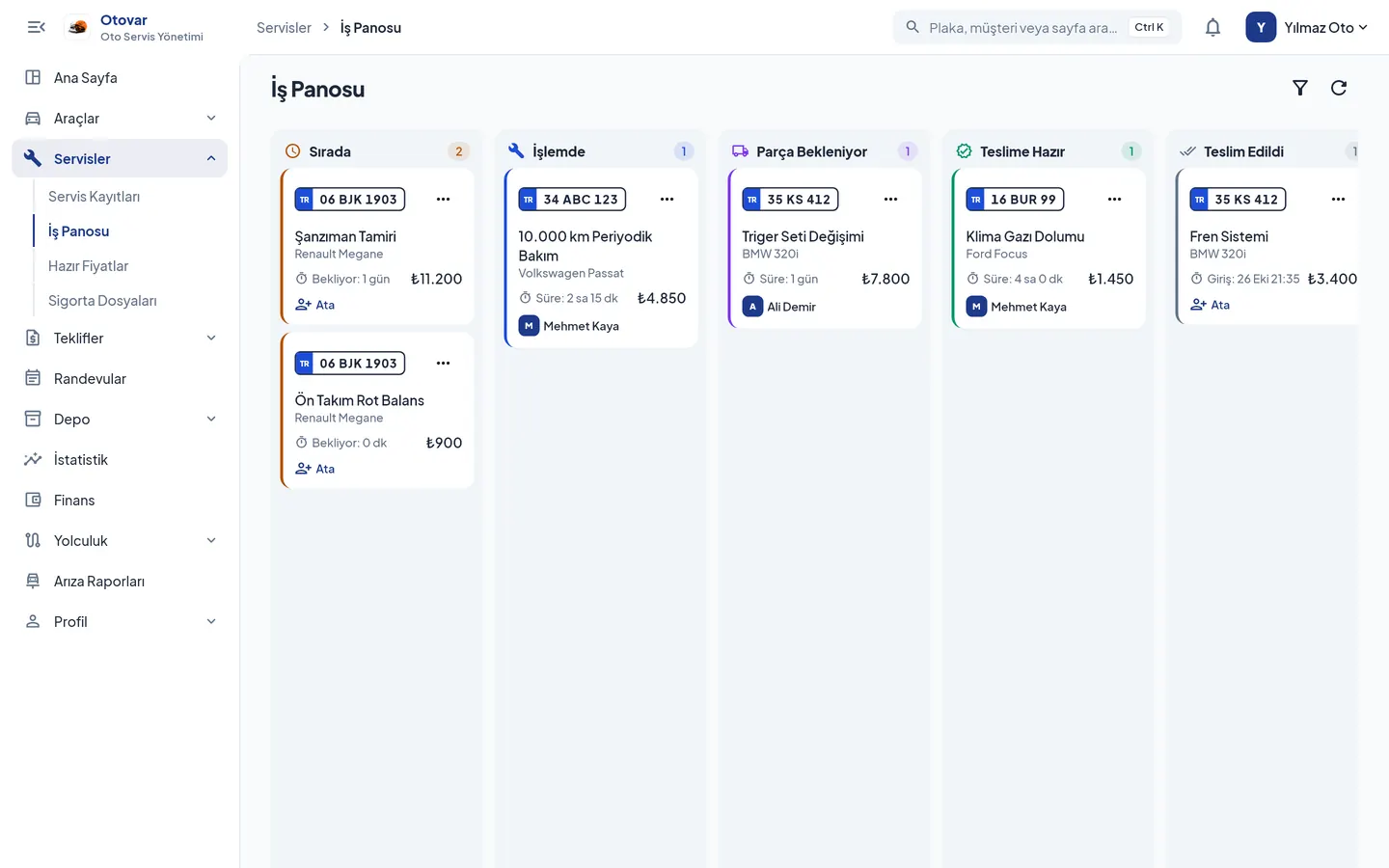1389x868 pixels.
Task: Click plate 34 ABC 123 badge
Action: click(572, 199)
